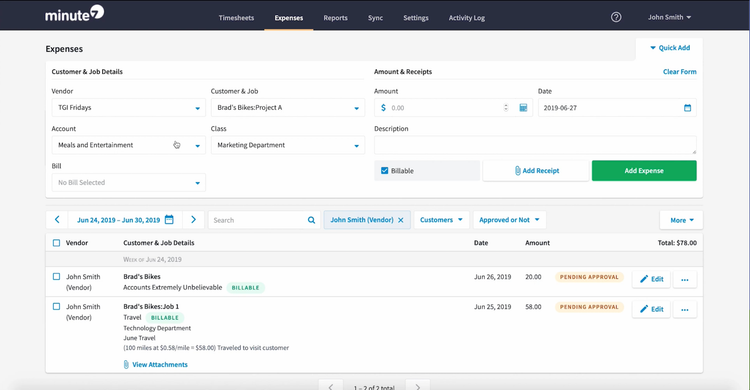Screen dimensions: 750x390
Task: Click Pending Approval badge on 58.00 expense
Action: pyautogui.click(x=589, y=307)
